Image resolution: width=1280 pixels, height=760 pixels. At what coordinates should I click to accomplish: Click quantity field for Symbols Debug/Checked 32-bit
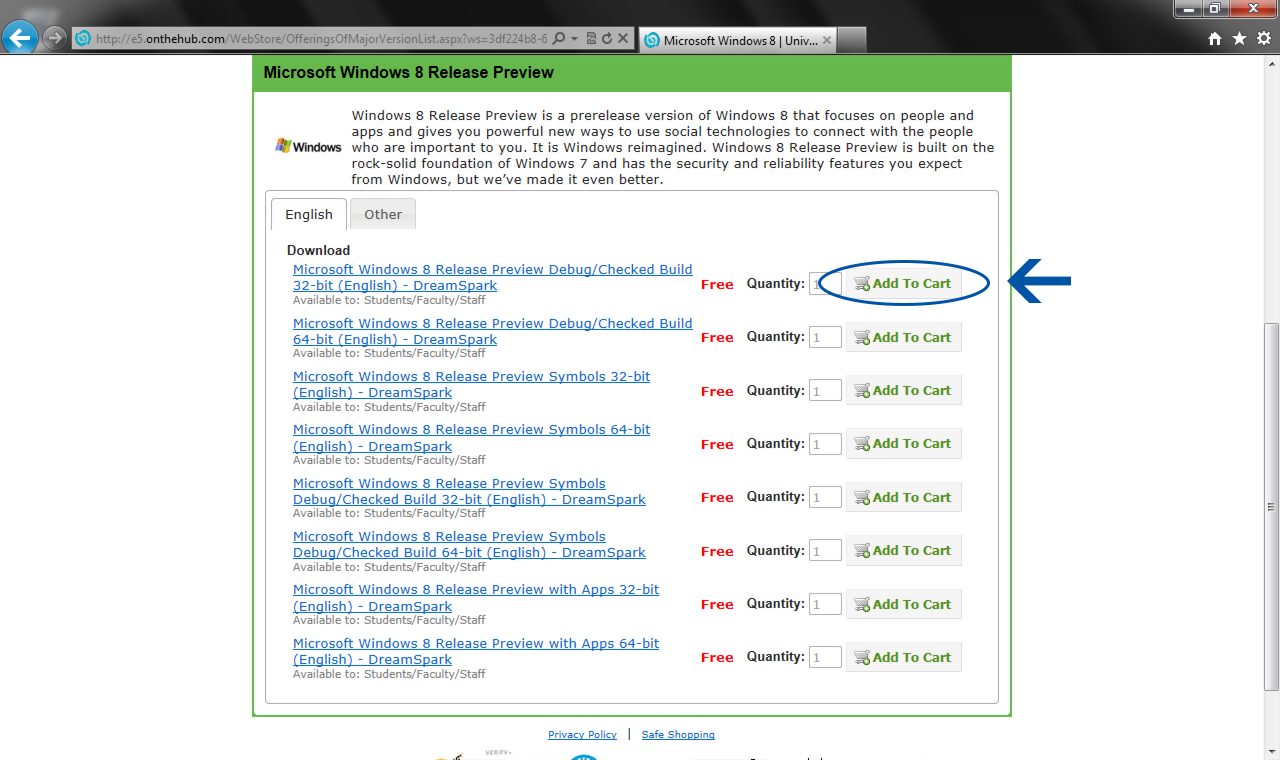coord(825,497)
